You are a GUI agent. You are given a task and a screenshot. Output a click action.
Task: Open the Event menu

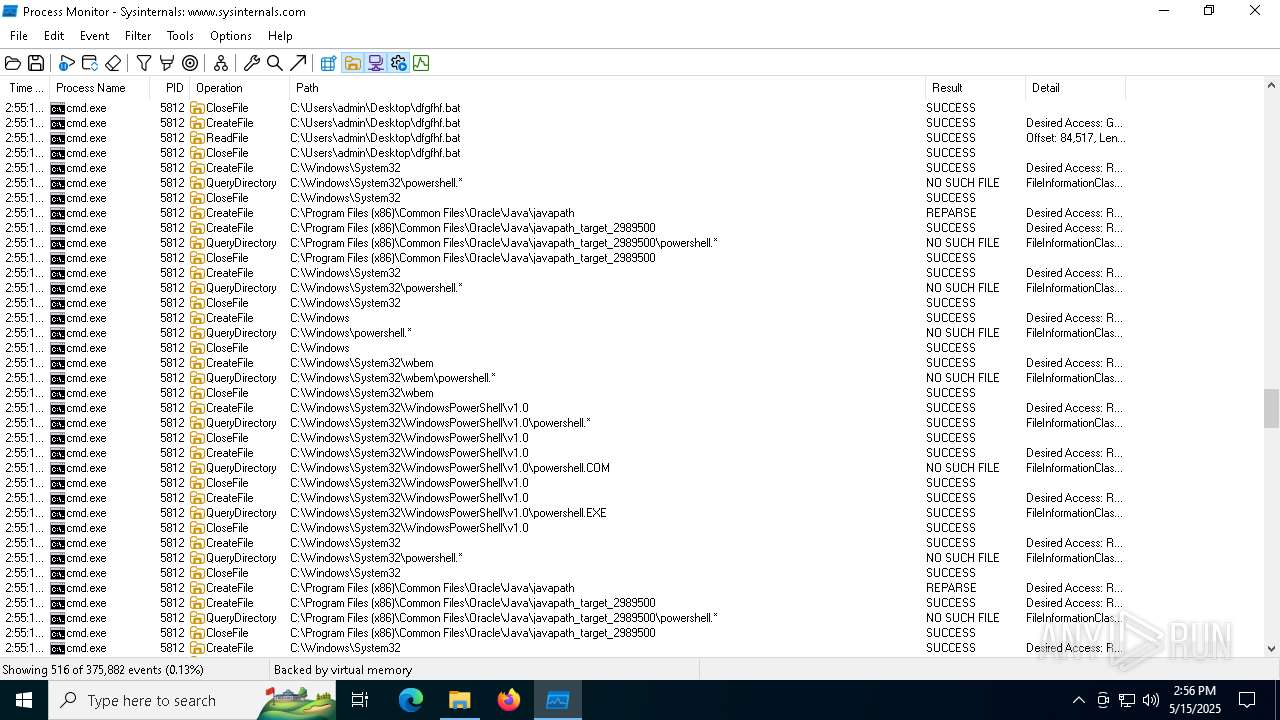pos(94,35)
